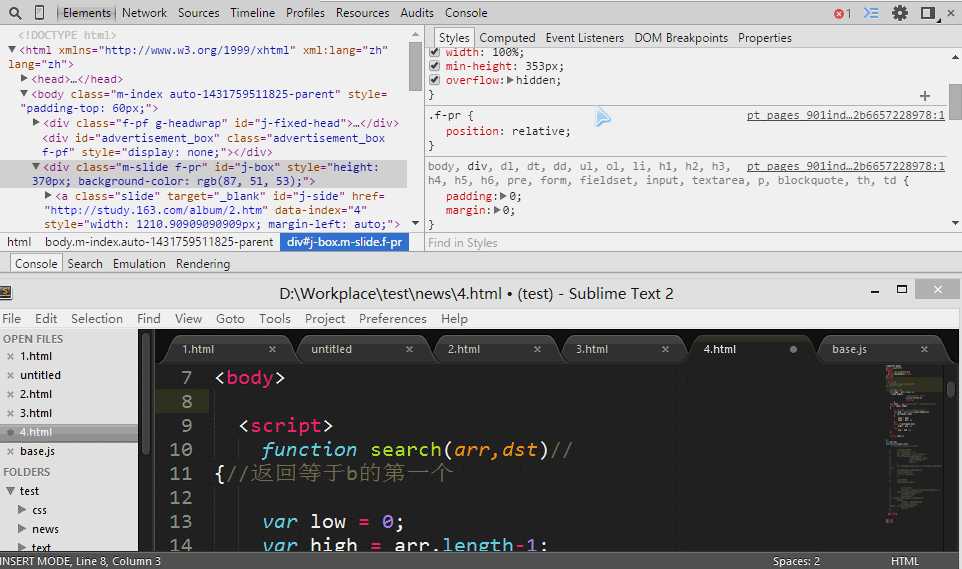
Task: Open the Preferences menu in Sublime Text
Action: [x=392, y=318]
